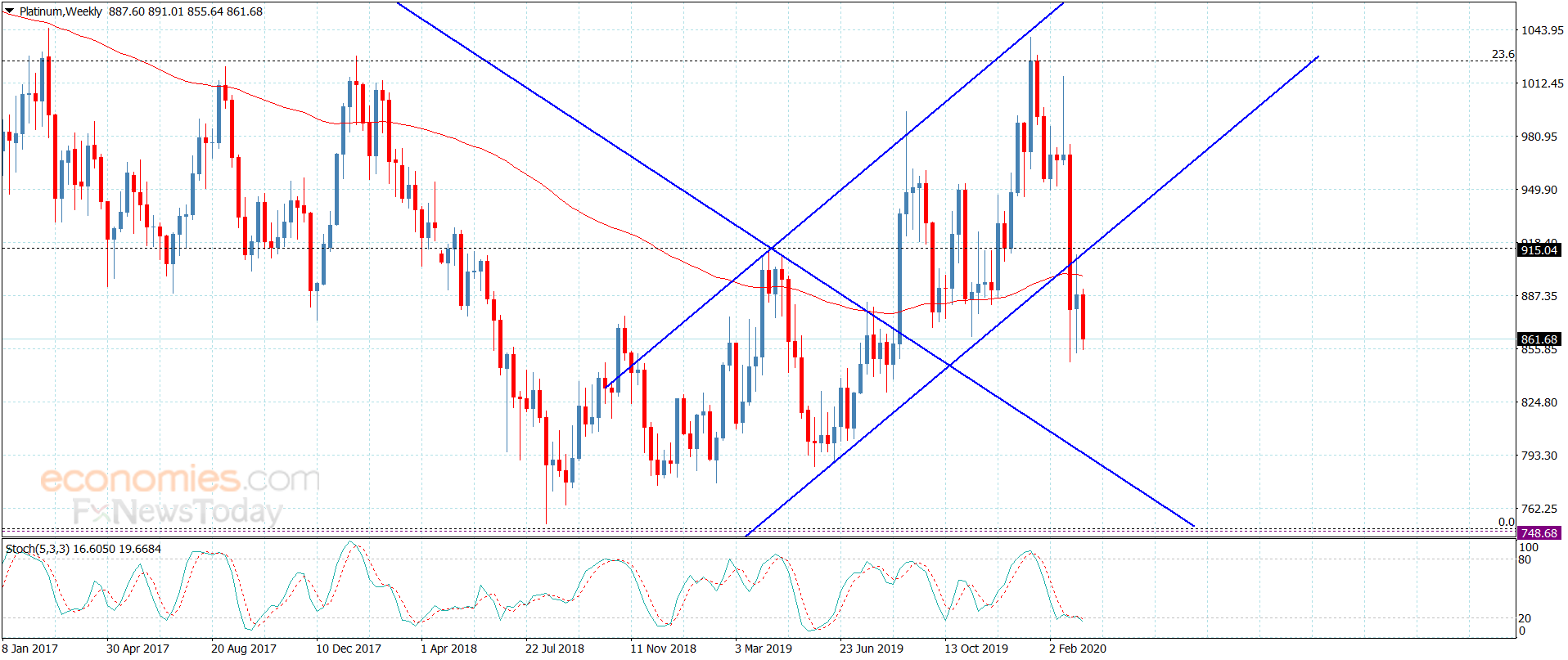Viewport: 1568px width, 660px height.
Task: Click the stochastic 20 level label
Action: 1525,618
